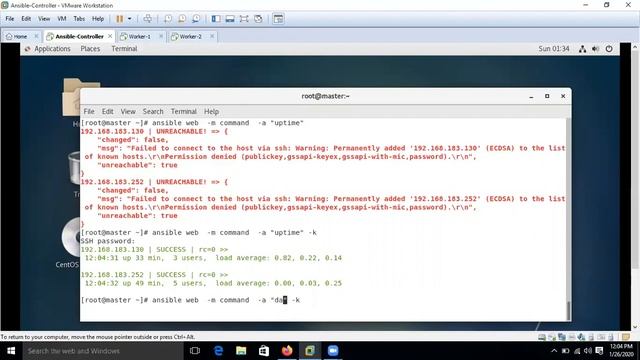The height and width of the screenshot is (360, 640).
Task: Click the VMware status bar message icon
Action: [626, 337]
